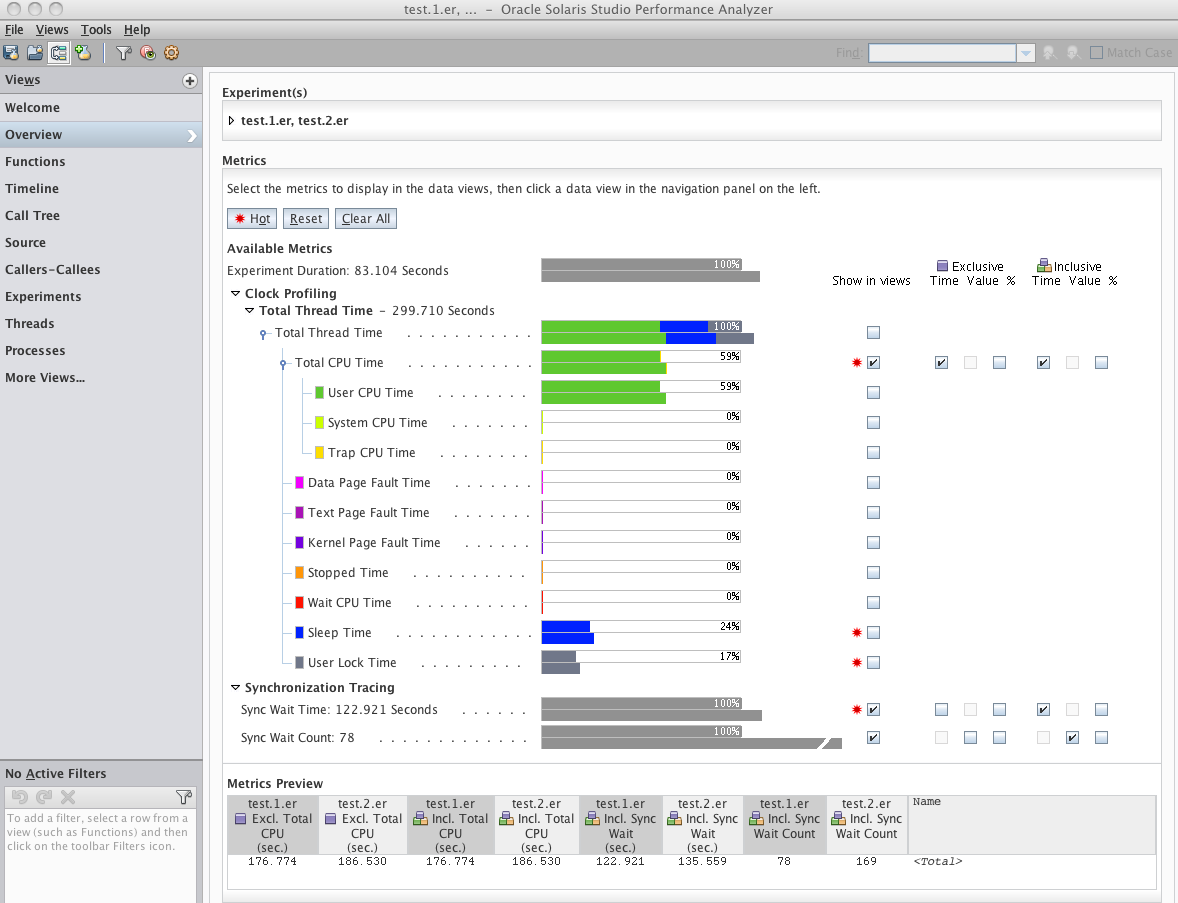This screenshot has height=903, width=1178.
Task: Click the Inclusive column header icon
Action: 1044,265
